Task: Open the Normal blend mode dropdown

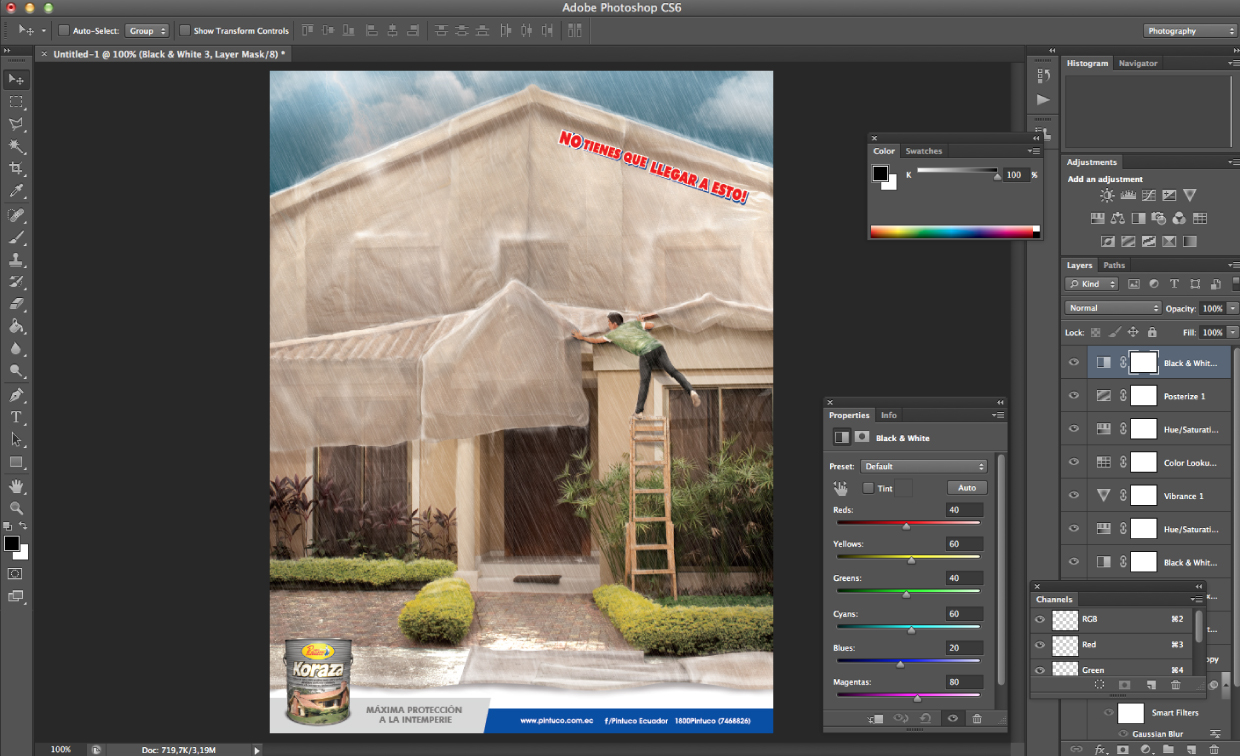Action: pyautogui.click(x=1112, y=308)
